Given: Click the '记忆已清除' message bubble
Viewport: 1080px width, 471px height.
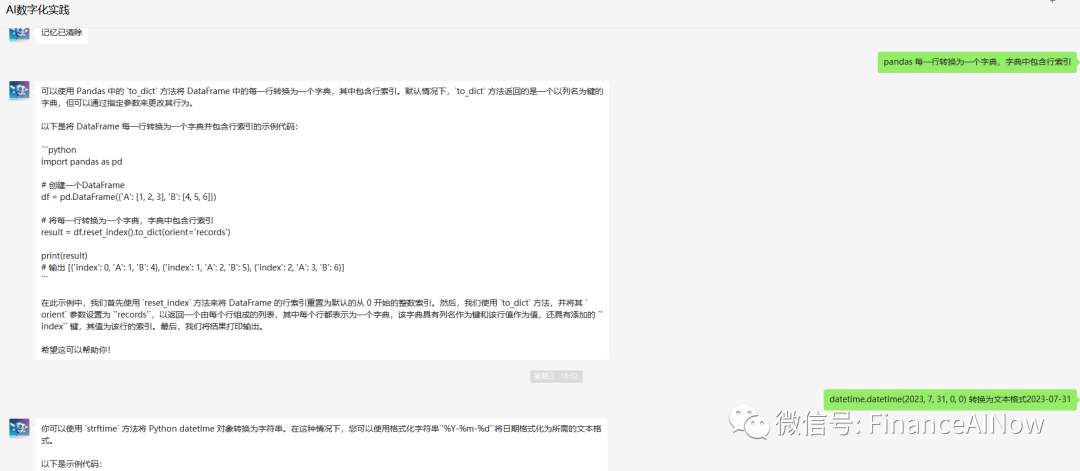Looking at the screenshot, I should (62, 32).
